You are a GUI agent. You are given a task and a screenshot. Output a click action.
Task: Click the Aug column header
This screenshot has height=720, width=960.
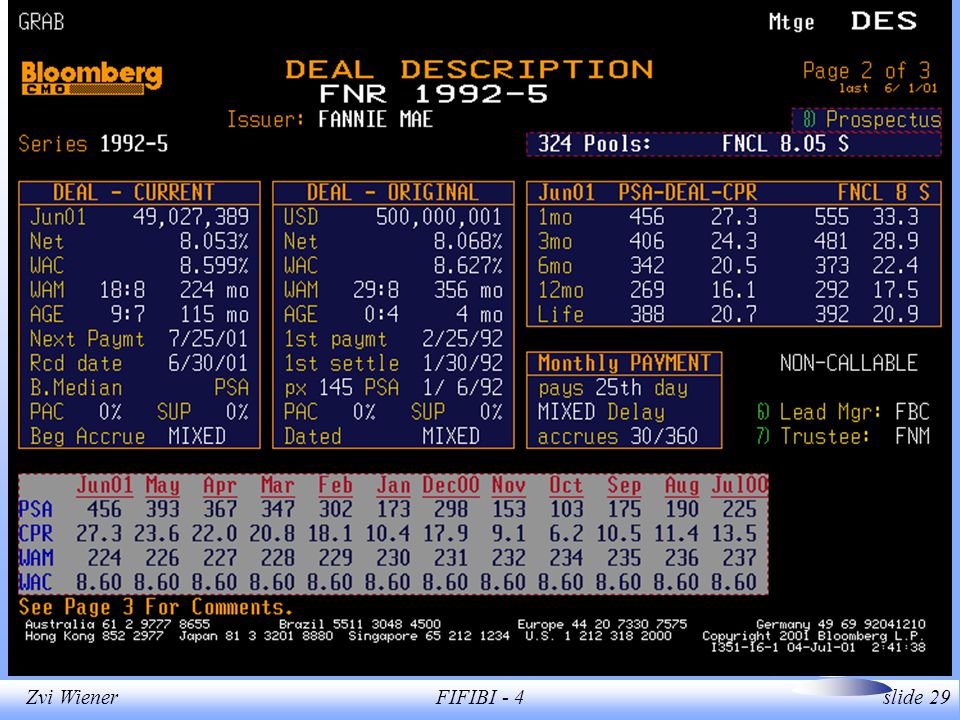[681, 486]
